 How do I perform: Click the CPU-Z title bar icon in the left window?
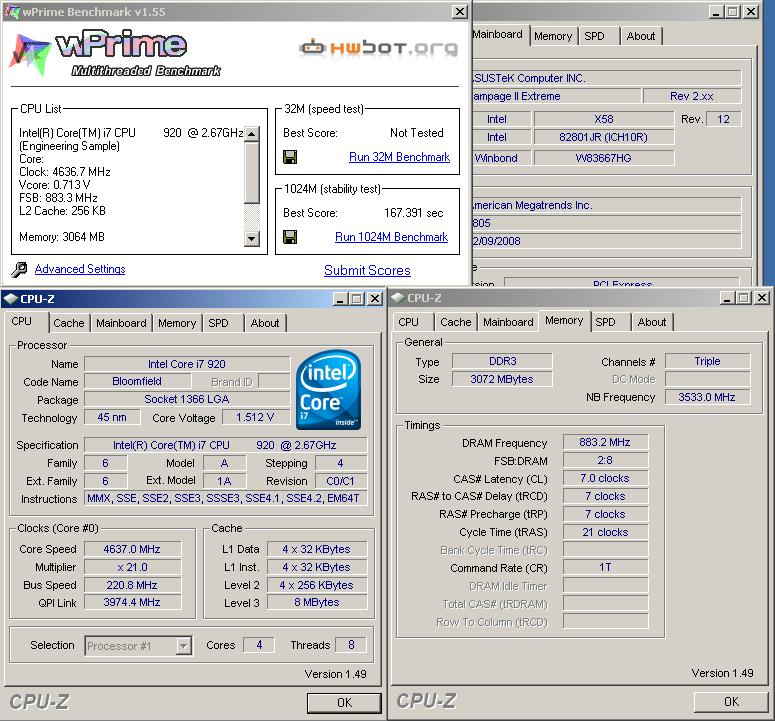(x=11, y=299)
